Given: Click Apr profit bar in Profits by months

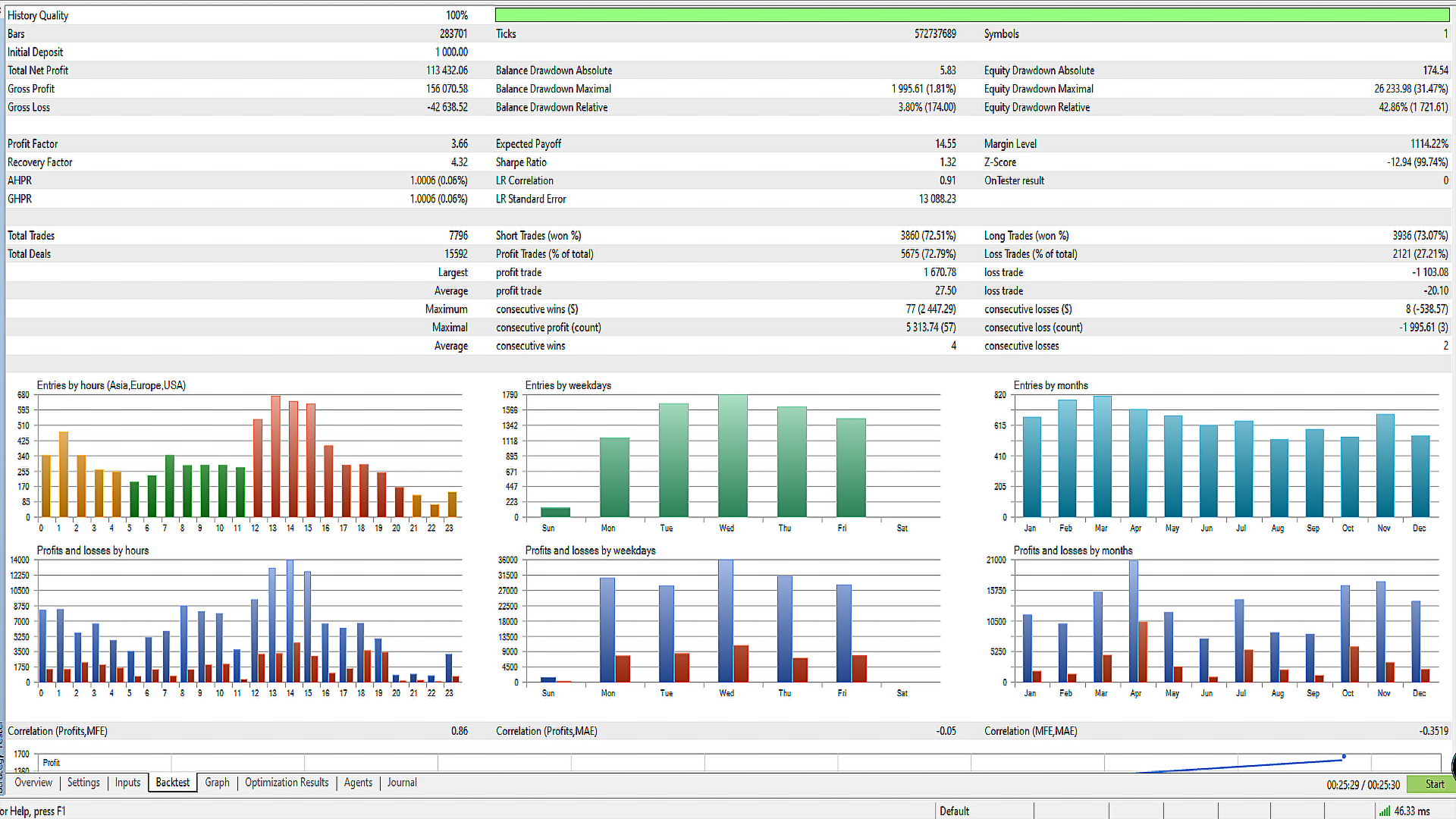Looking at the screenshot, I should tap(1134, 620).
